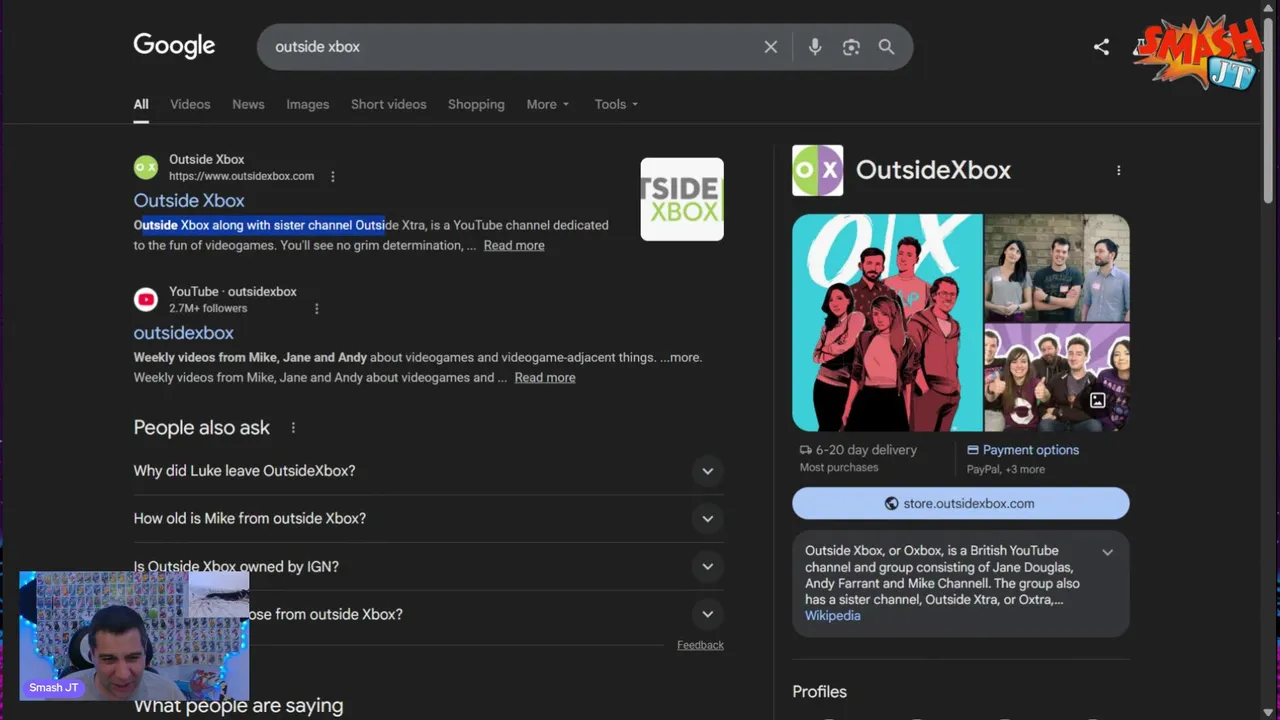Expand the Wikipedia description chevron
The image size is (1280, 720).
[x=1107, y=553]
